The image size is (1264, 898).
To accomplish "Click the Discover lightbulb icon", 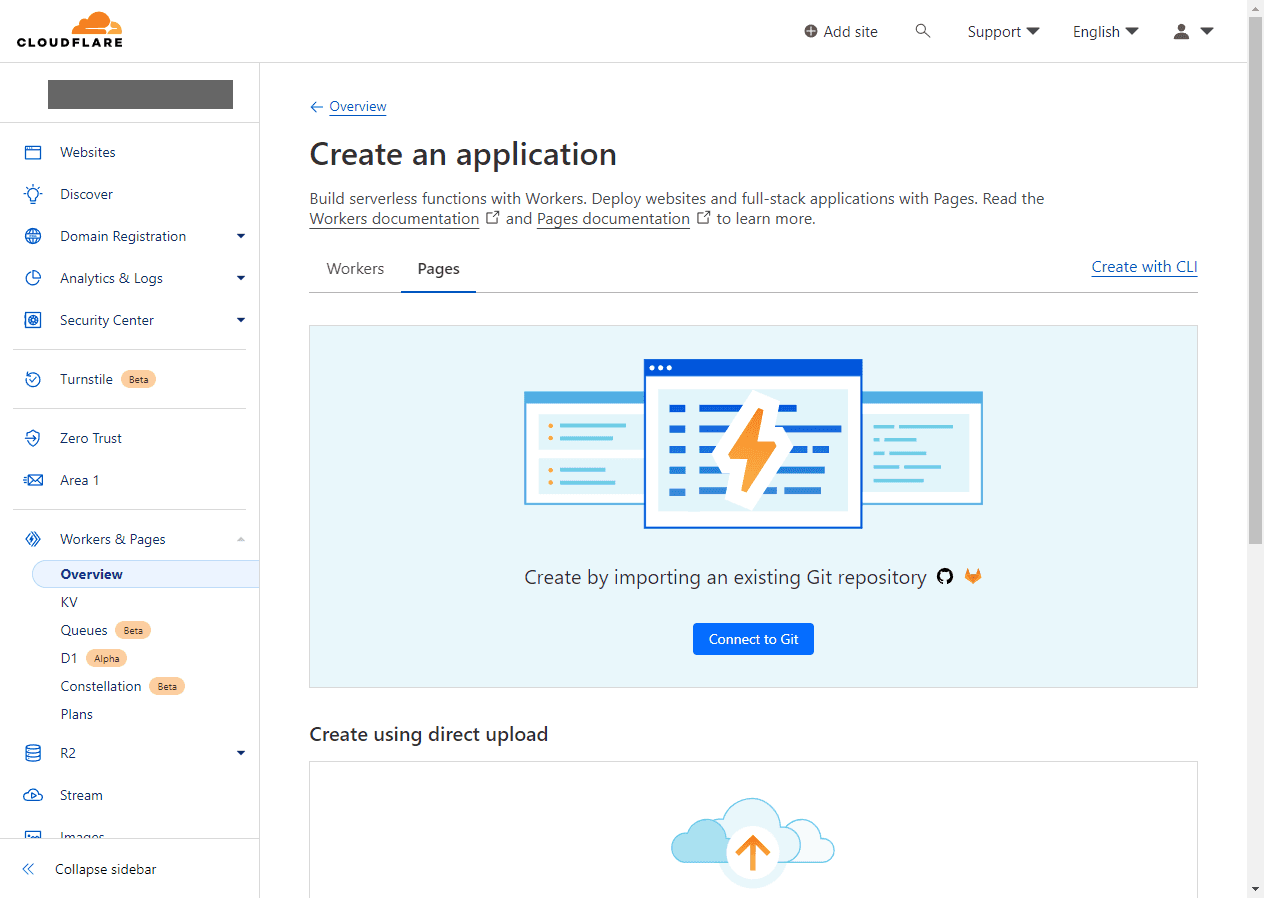I will click(33, 194).
